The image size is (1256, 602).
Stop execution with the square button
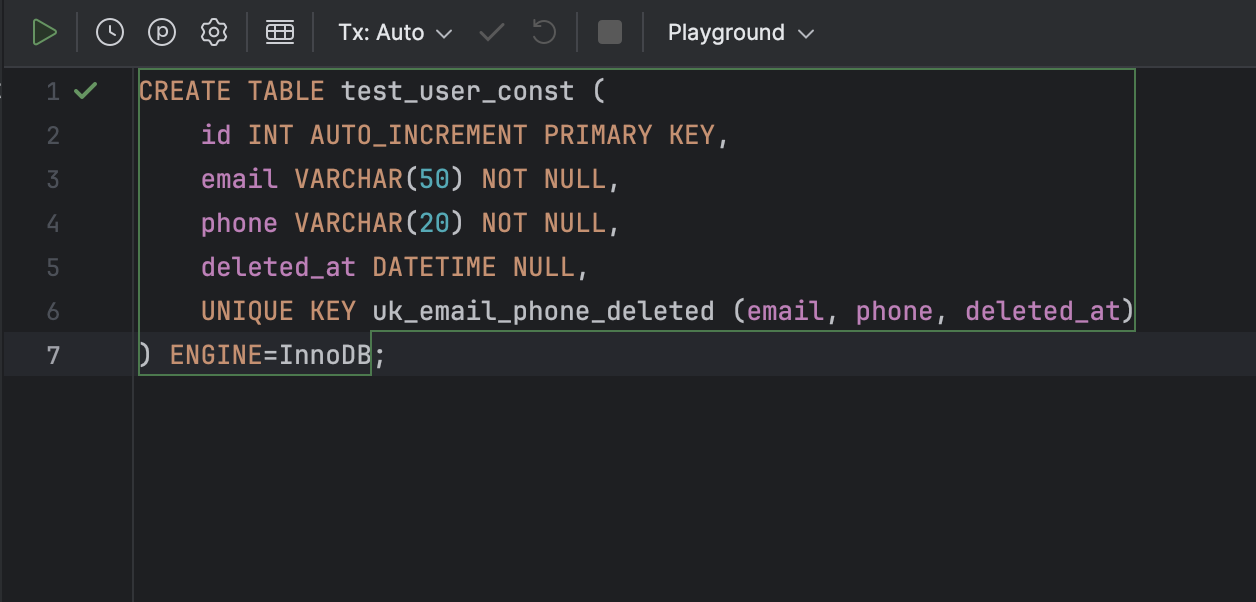tap(610, 32)
